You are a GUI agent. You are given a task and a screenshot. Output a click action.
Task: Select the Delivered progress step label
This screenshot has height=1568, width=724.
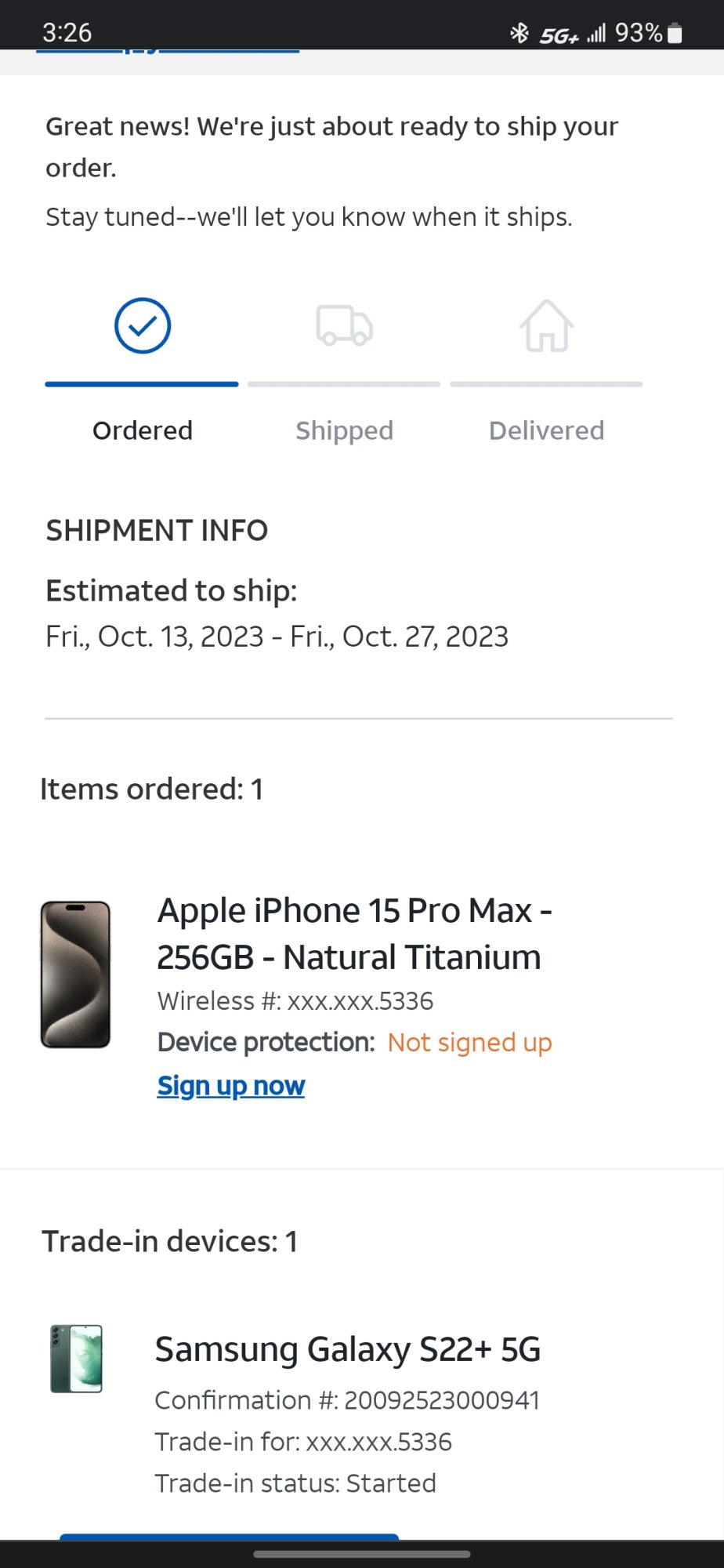tap(546, 430)
